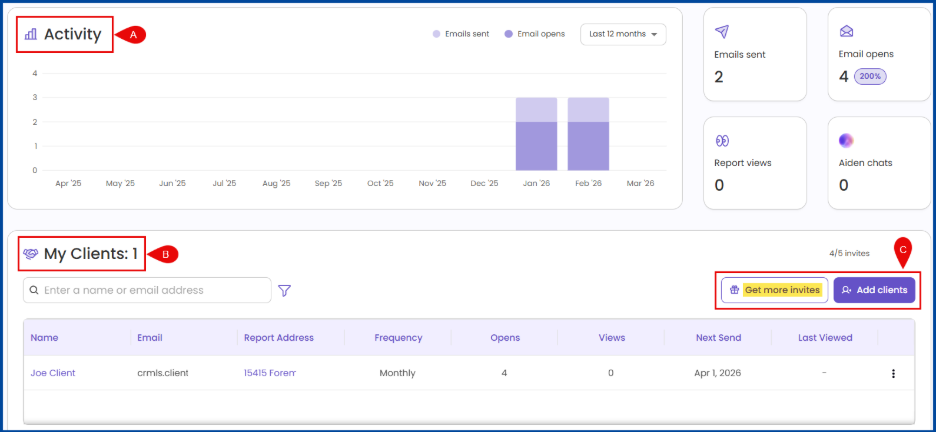Click the Aiden chats orb icon

tap(846, 140)
